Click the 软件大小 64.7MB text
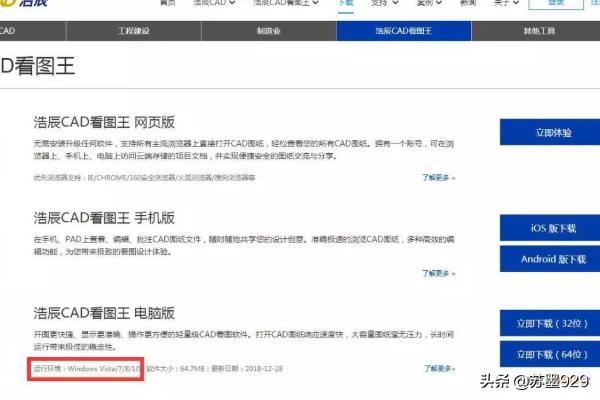The width and height of the screenshot is (600, 400). click(176, 369)
